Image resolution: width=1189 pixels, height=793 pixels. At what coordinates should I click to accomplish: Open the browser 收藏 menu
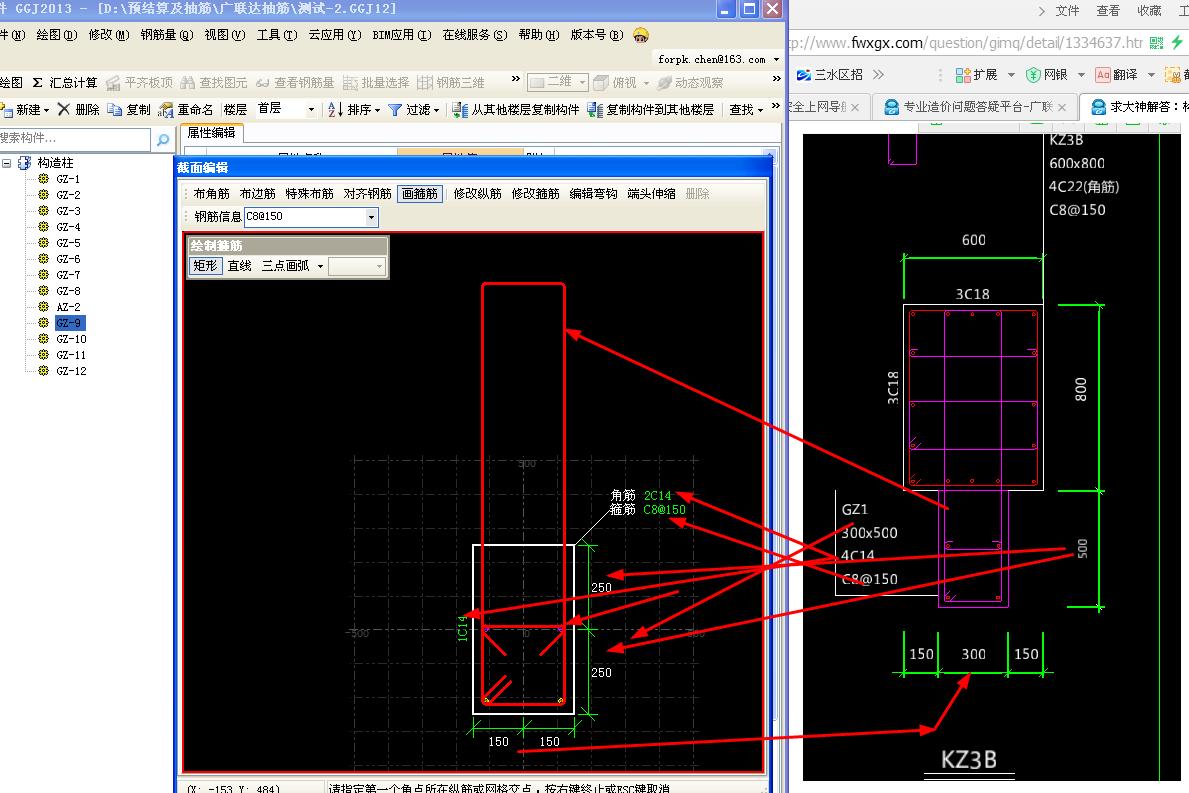(1149, 11)
